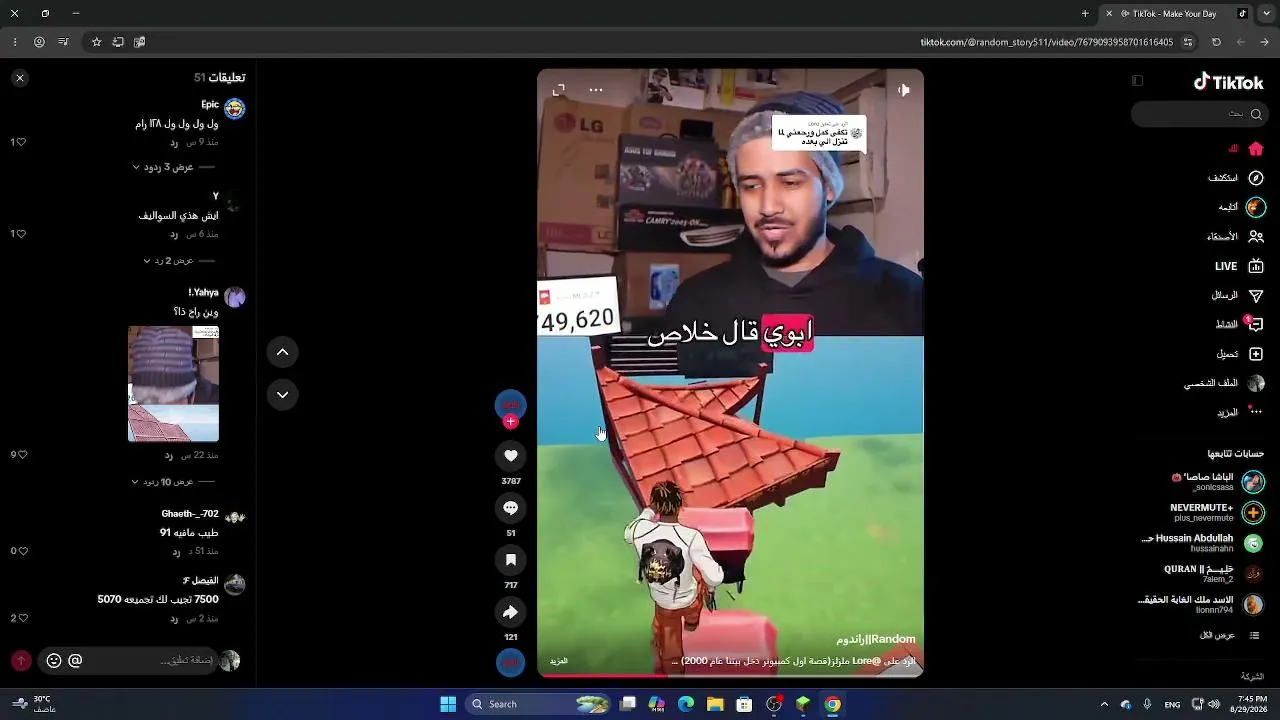The image size is (1280, 720).
Task: Reload the TikTok page
Action: click(x=1216, y=42)
